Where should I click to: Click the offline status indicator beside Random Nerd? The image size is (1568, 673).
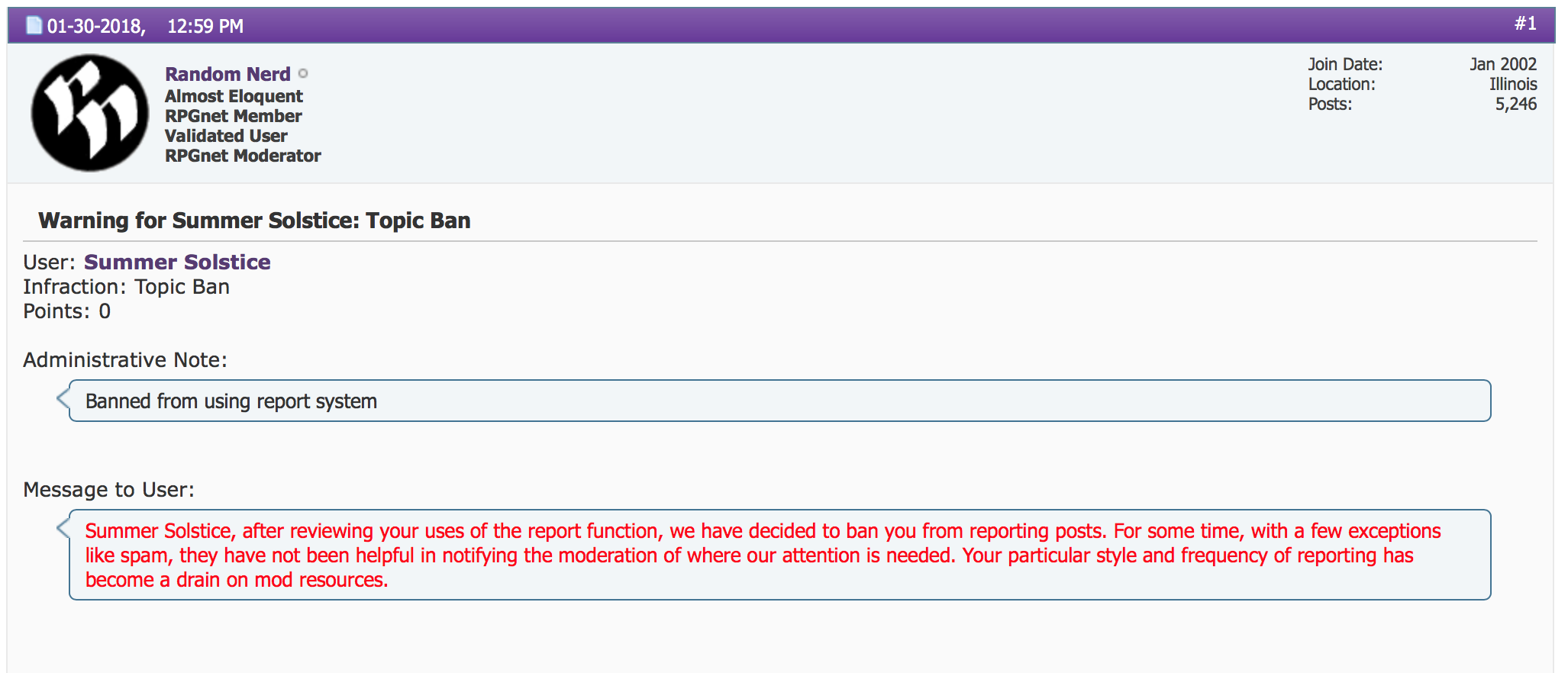(x=303, y=73)
